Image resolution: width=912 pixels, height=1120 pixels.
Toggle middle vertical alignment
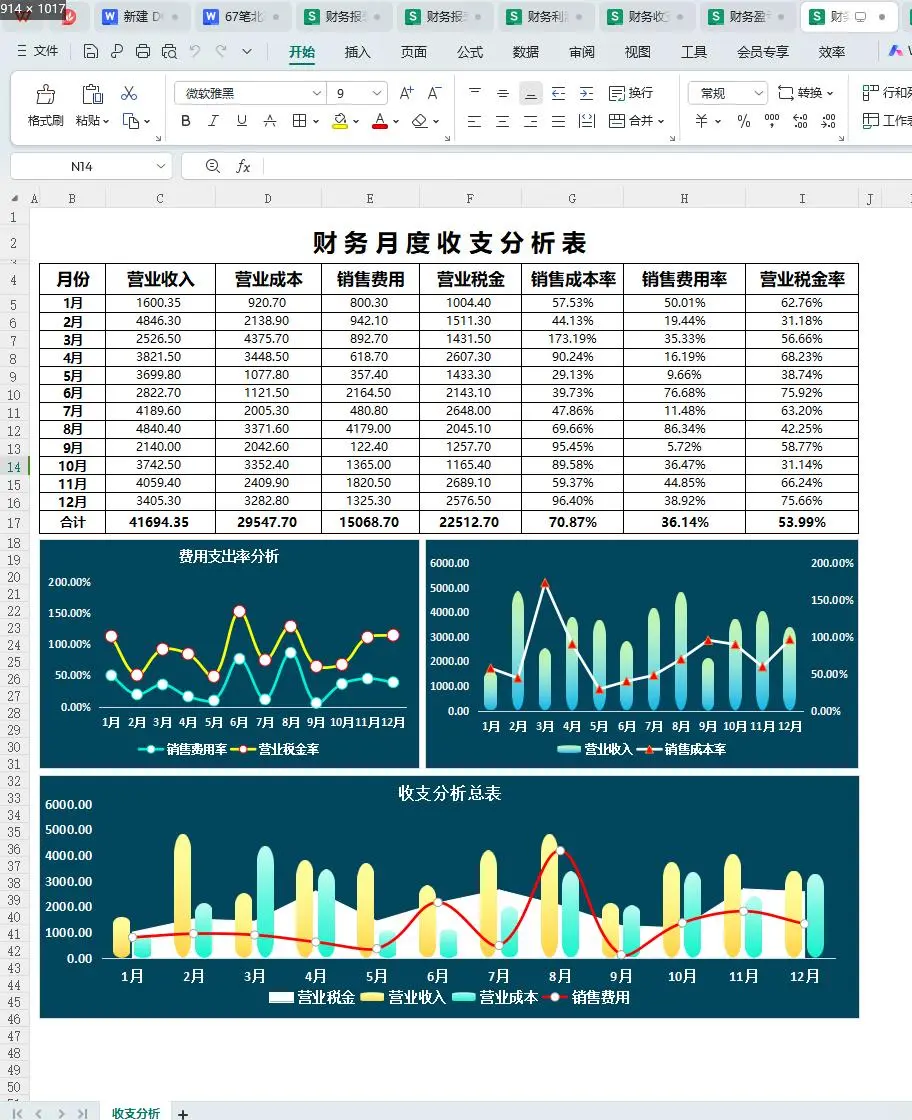503,93
